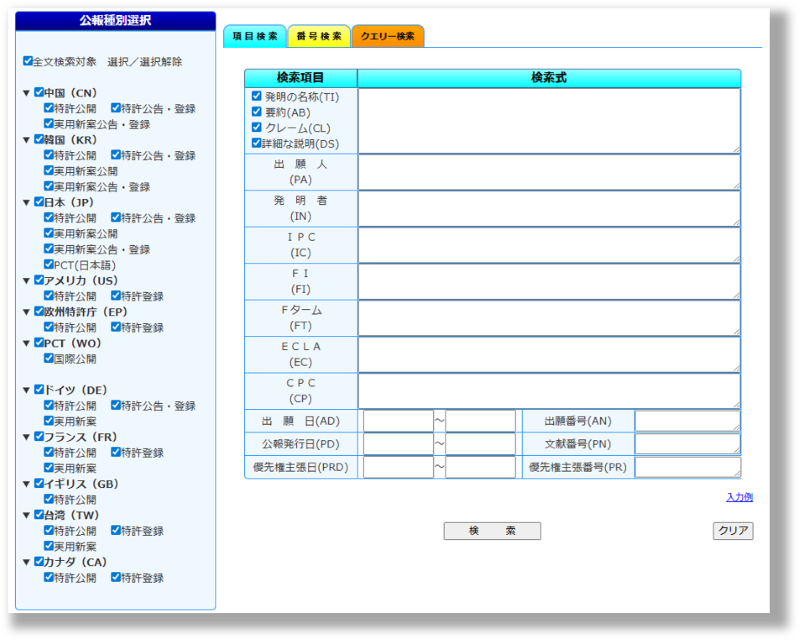
Task: Collapse the 中国（CN） tree section
Action: (26, 93)
